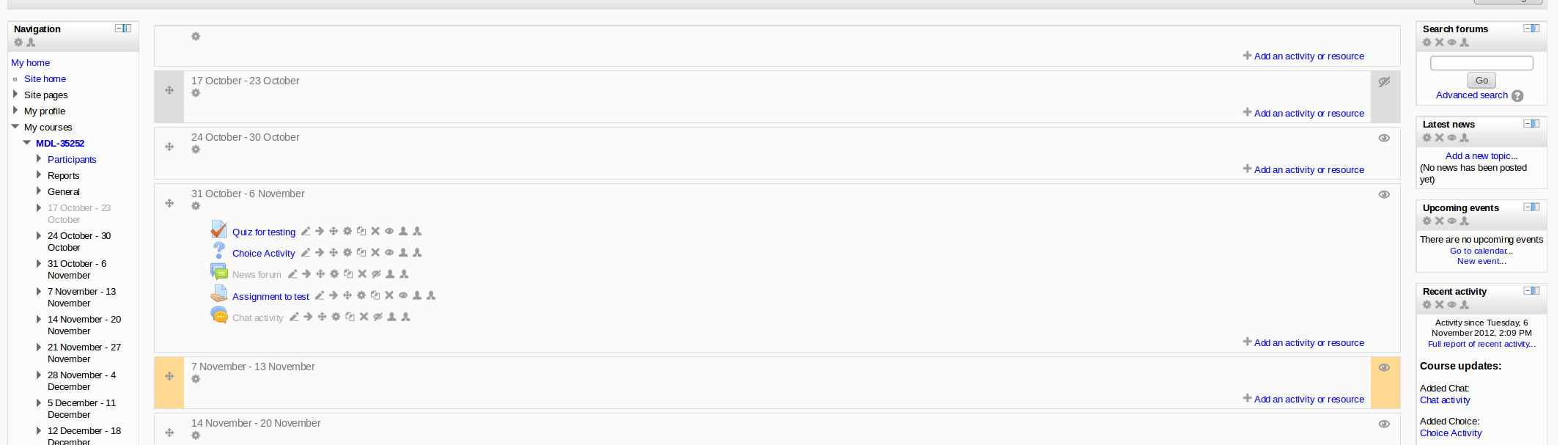Move the 31 October - 6 November section
This screenshot has width=1568, height=445.
[x=169, y=203]
